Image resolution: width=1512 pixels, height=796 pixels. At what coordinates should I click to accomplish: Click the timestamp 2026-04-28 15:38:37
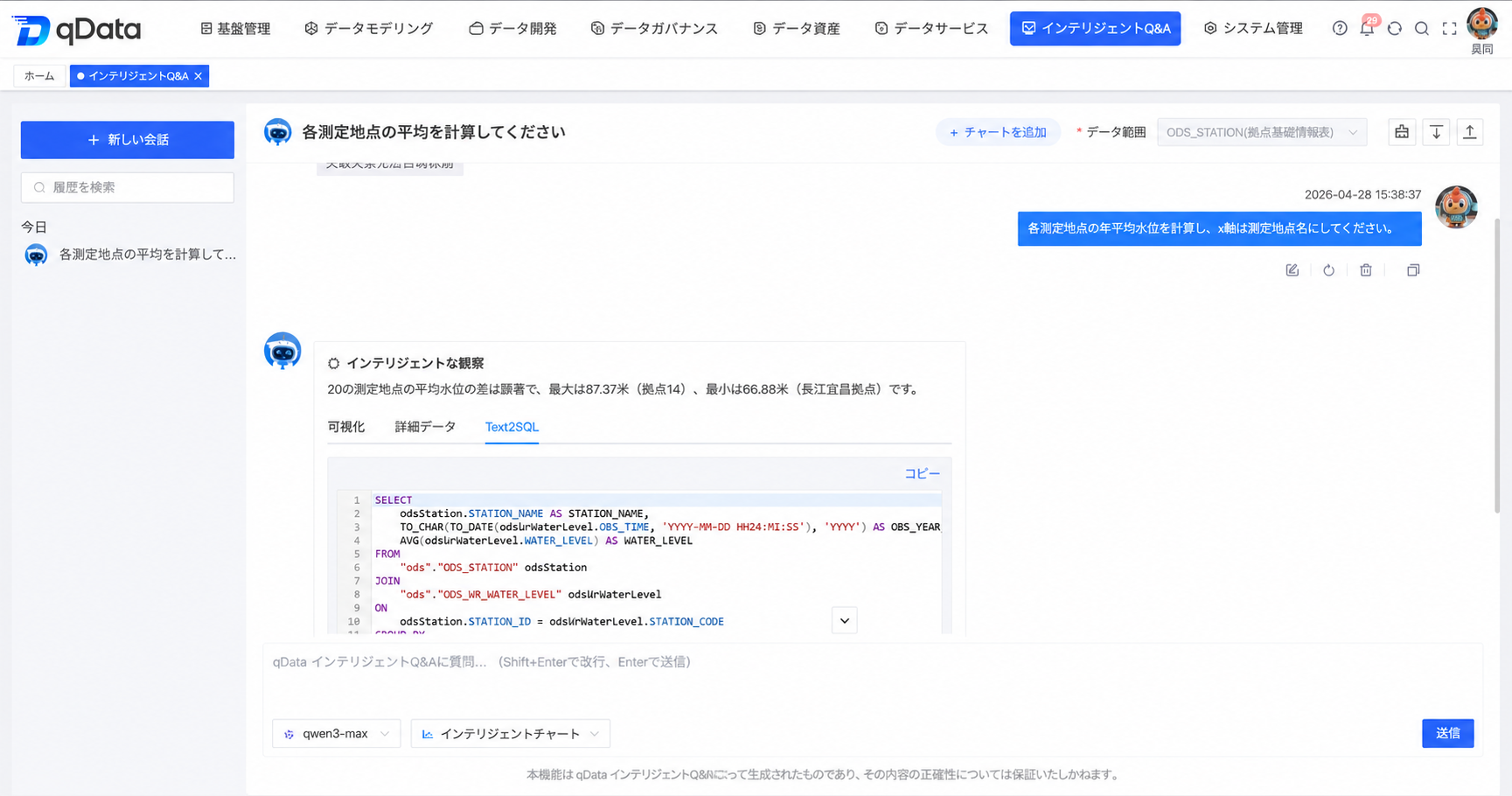click(x=1362, y=195)
